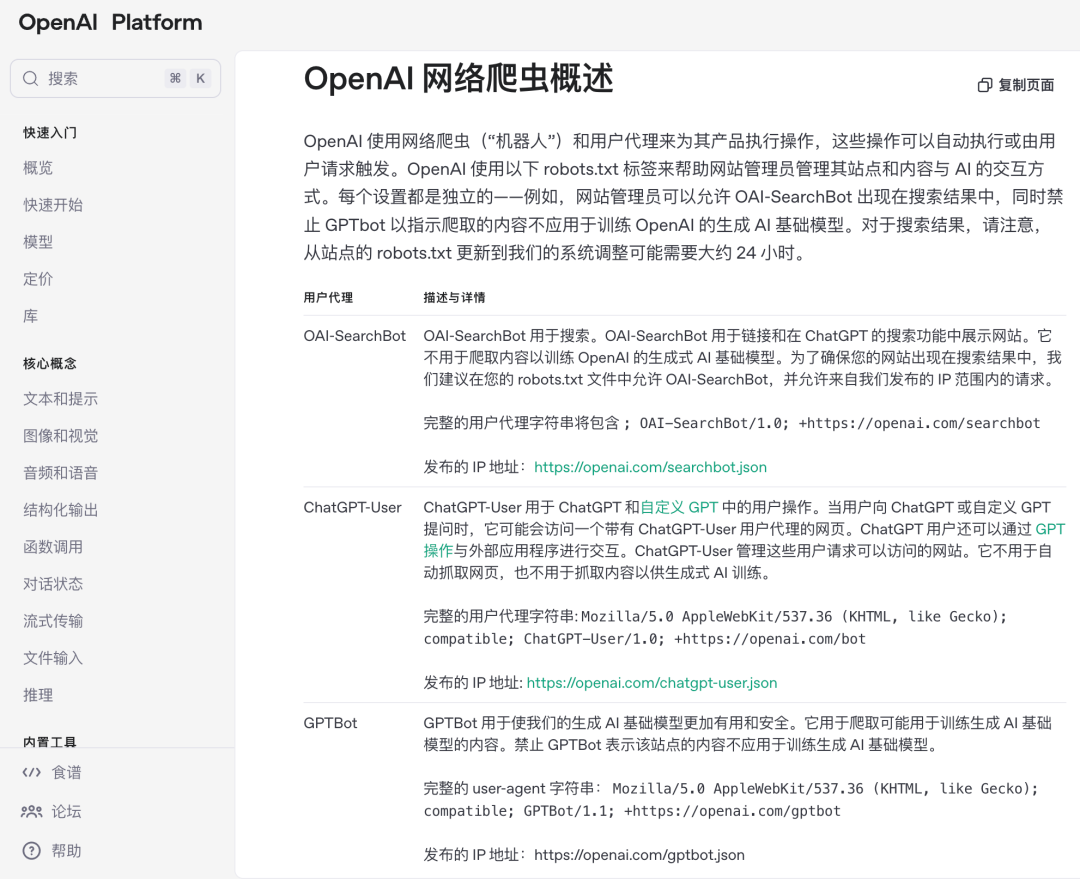Click the 内置工具 section heading
This screenshot has width=1080, height=879.
[x=50, y=742]
